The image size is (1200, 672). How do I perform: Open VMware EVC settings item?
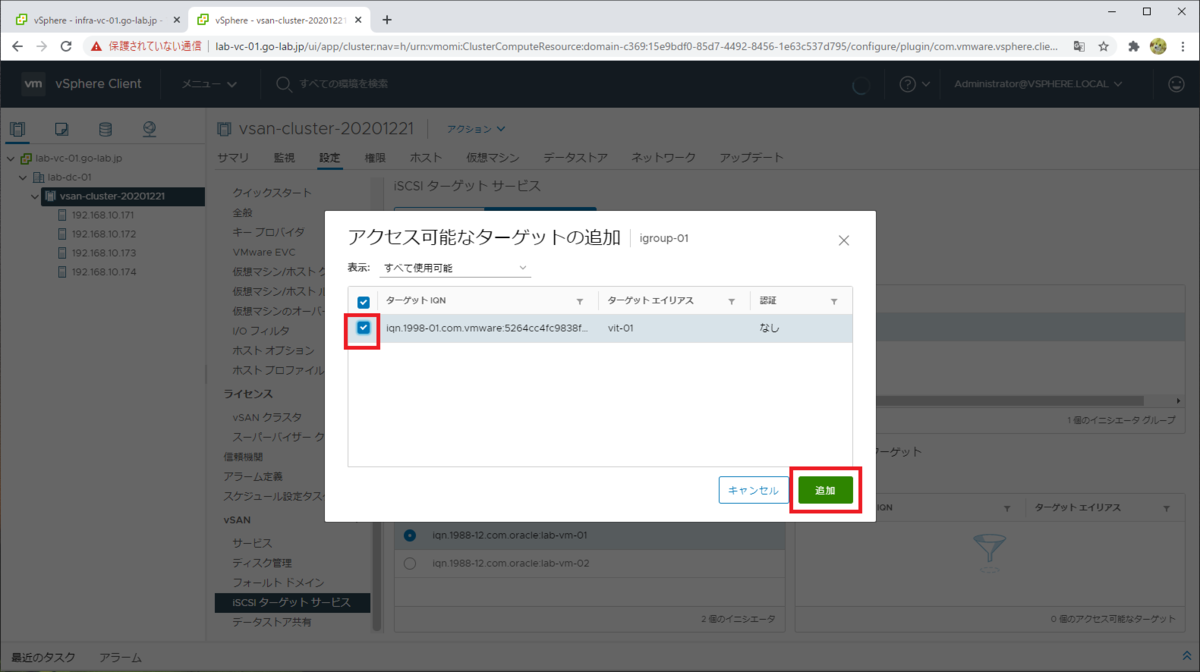pos(264,252)
